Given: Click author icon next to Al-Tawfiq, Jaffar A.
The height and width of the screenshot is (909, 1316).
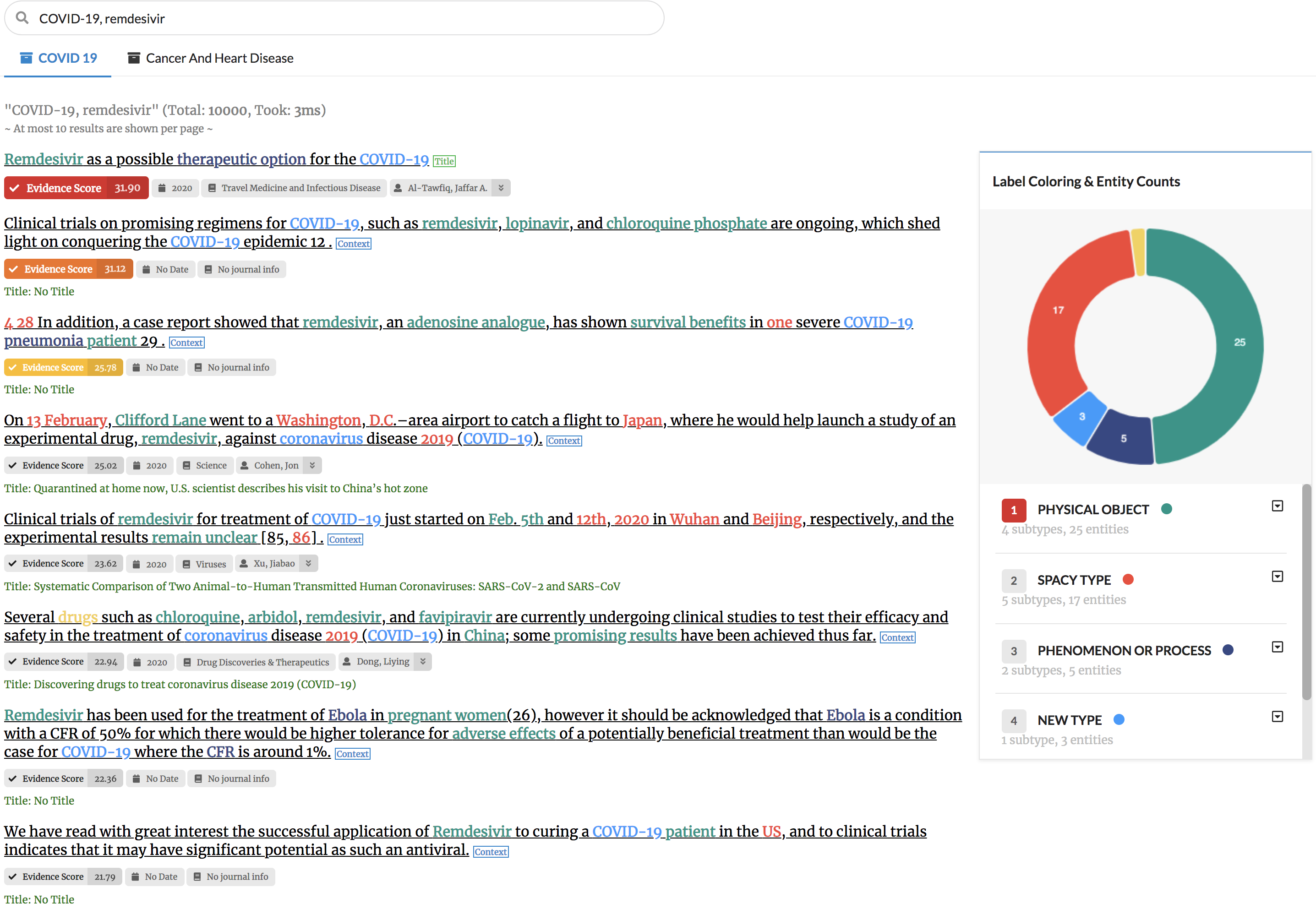Looking at the screenshot, I should coord(398,189).
